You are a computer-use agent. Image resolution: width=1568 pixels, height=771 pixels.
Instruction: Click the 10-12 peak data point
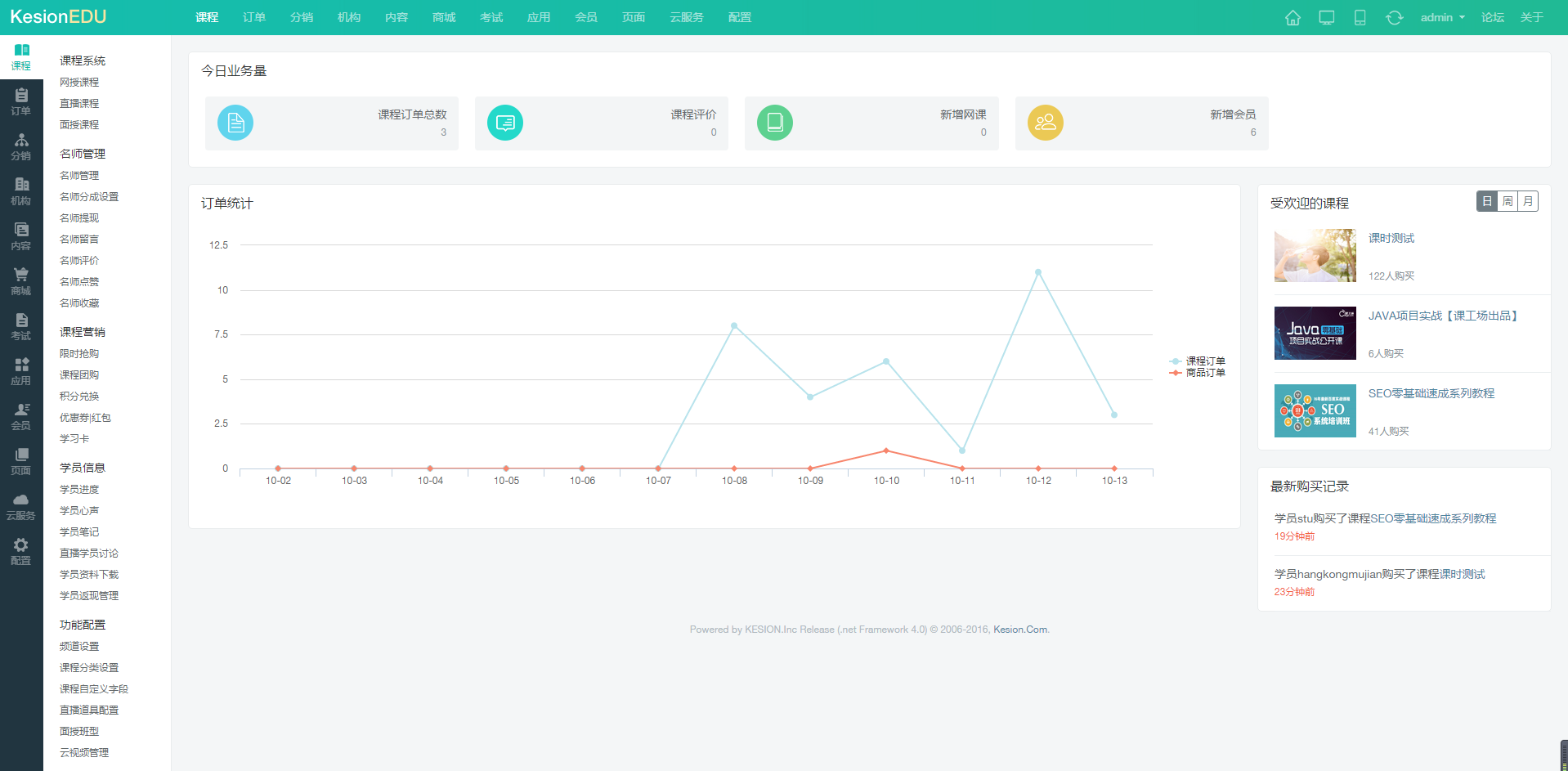1038,272
